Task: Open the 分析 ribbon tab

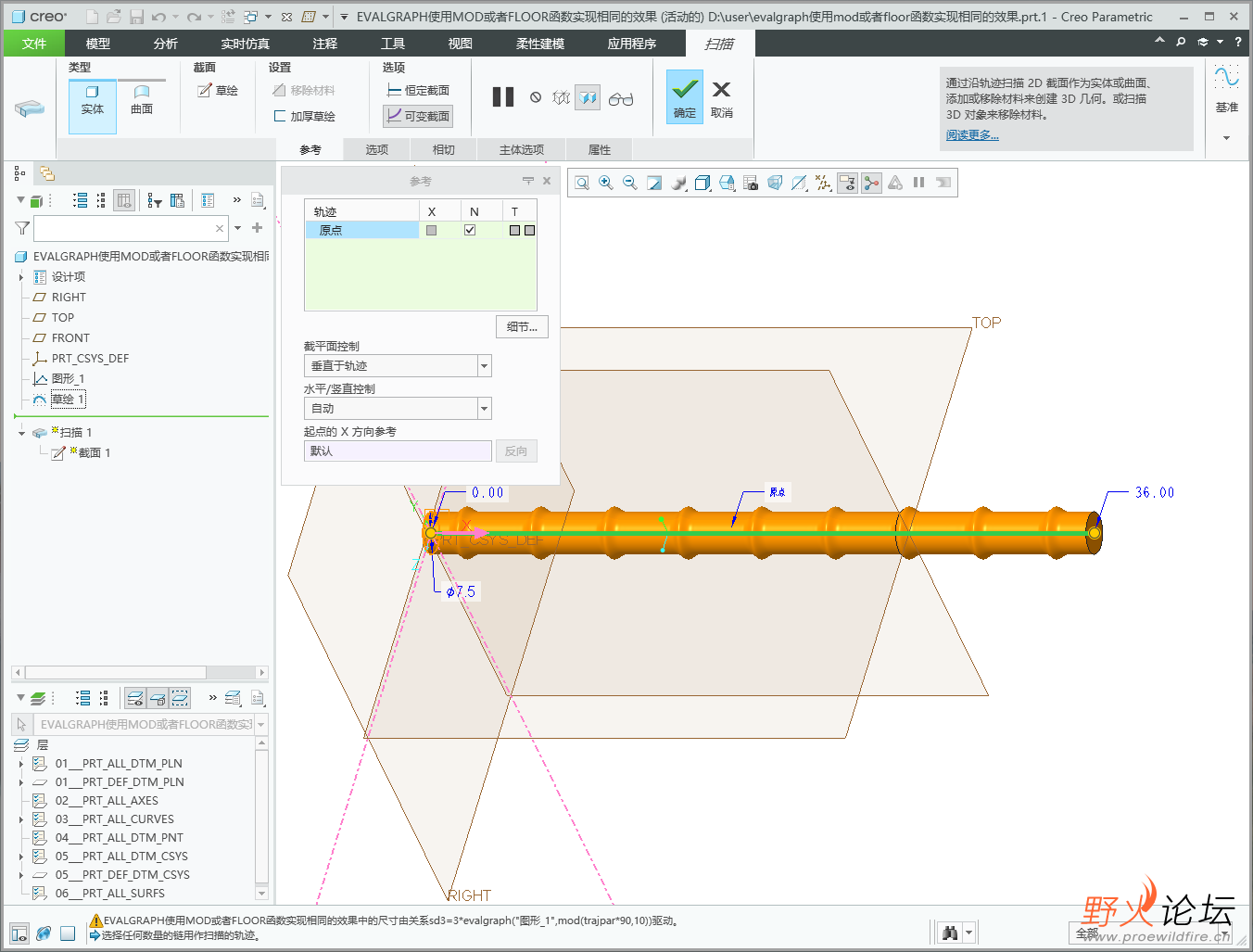Action: coord(166,44)
